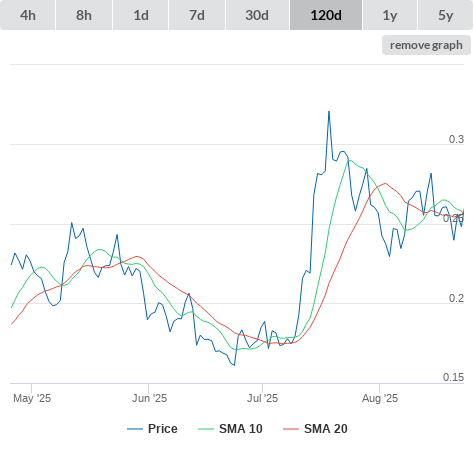Show the 30d price range
The width and height of the screenshot is (474, 455).
[x=257, y=15]
